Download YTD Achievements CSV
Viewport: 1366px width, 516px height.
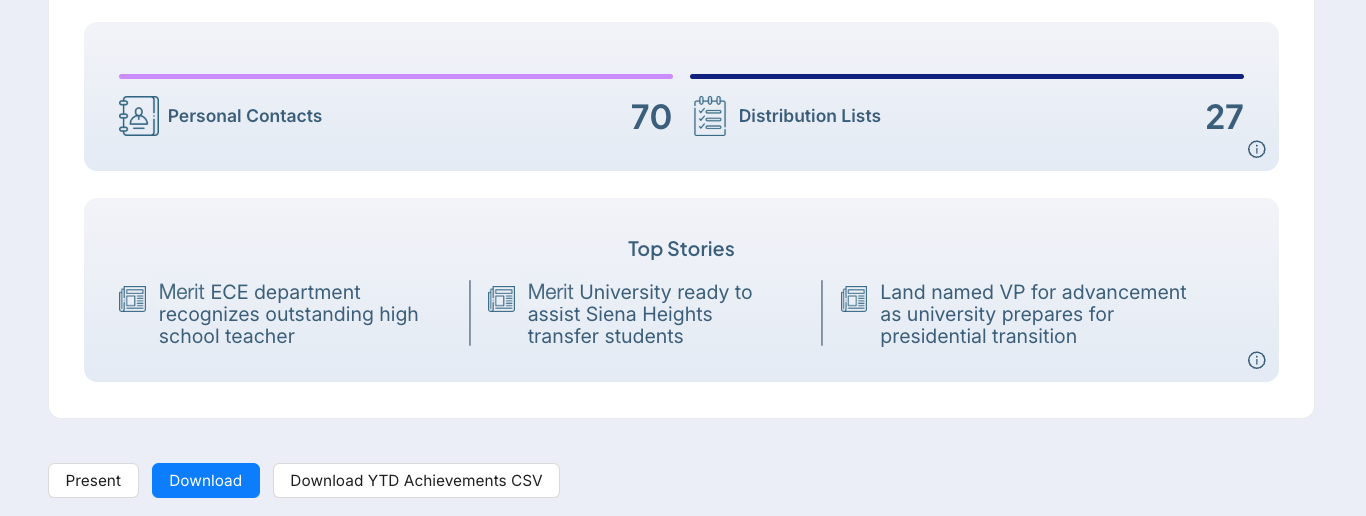pos(416,480)
